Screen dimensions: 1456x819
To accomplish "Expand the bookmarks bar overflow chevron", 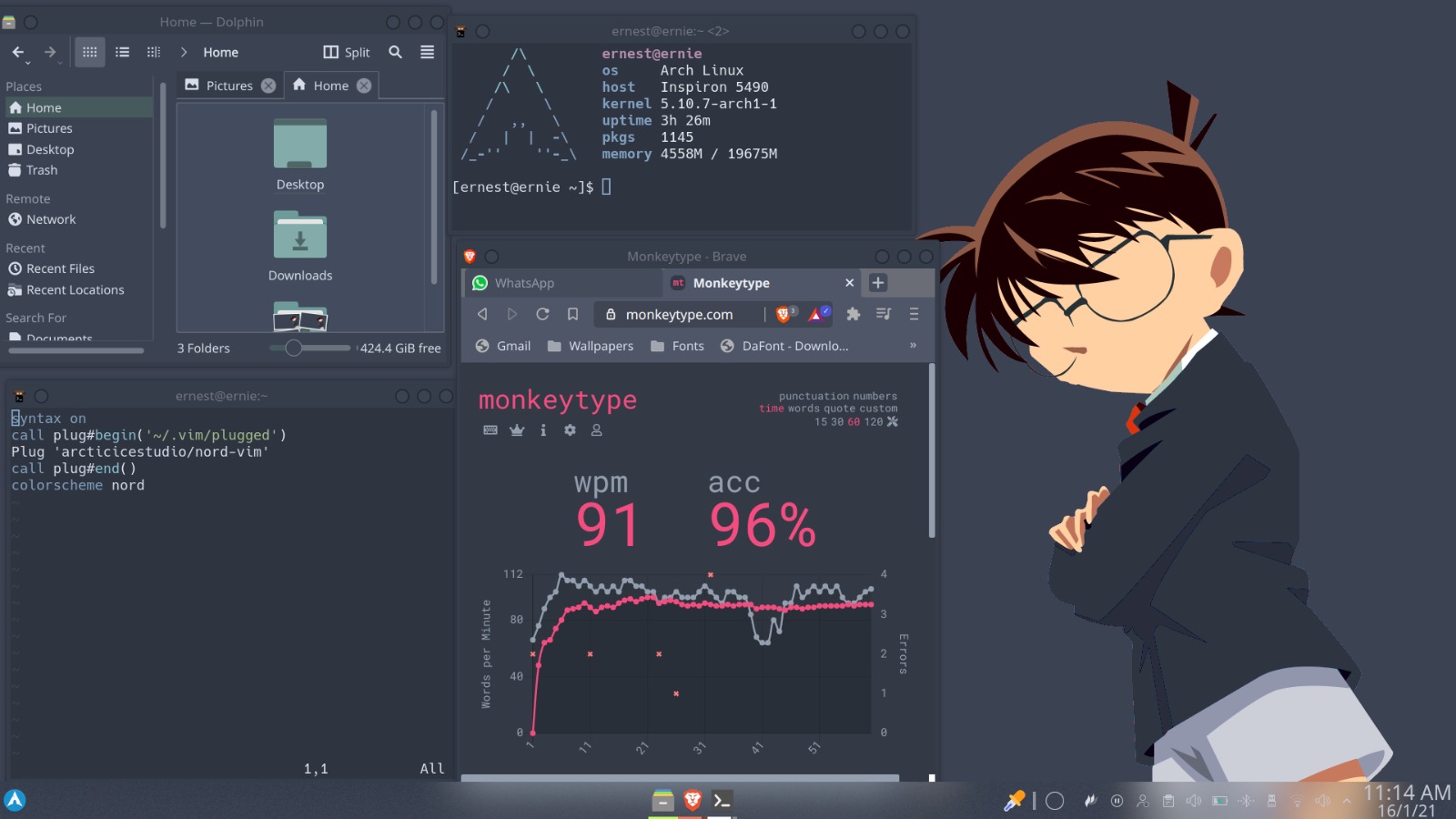I will click(x=913, y=346).
